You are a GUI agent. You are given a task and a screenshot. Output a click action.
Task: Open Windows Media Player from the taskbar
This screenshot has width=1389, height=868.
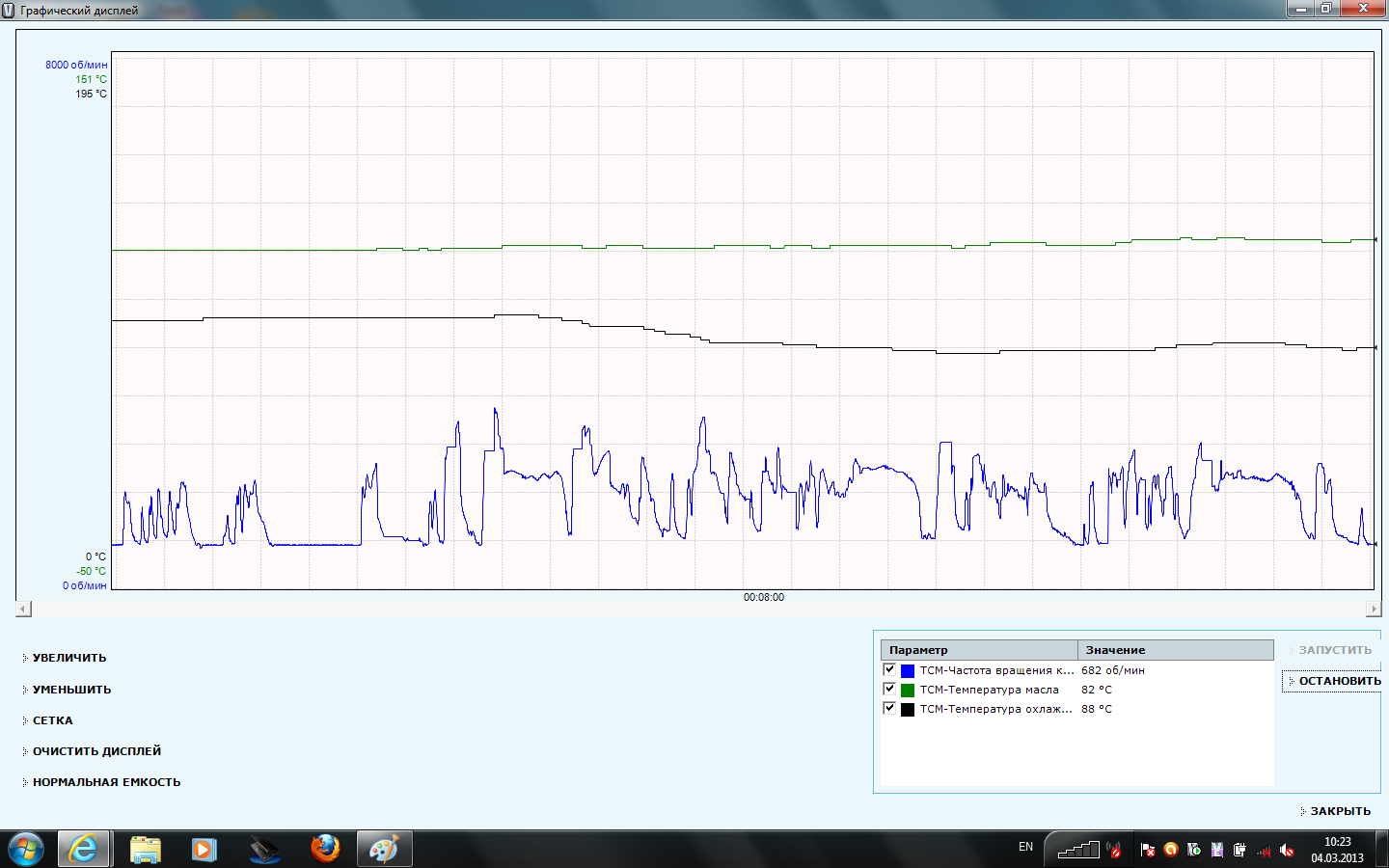click(204, 849)
